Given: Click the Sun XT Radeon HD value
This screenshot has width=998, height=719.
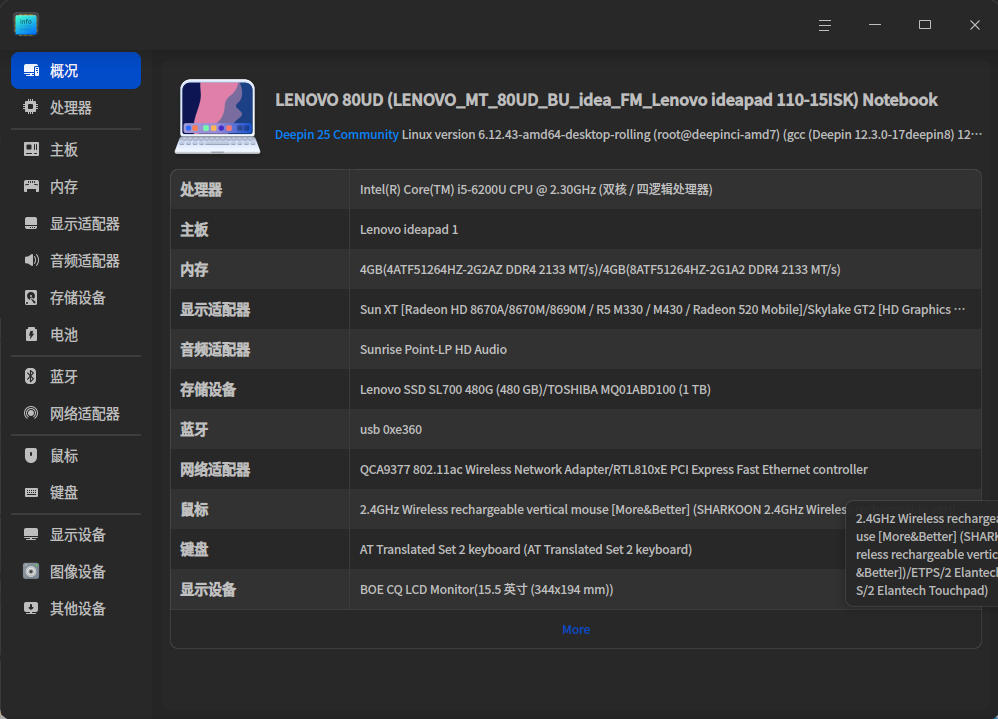Looking at the screenshot, I should click(663, 310).
